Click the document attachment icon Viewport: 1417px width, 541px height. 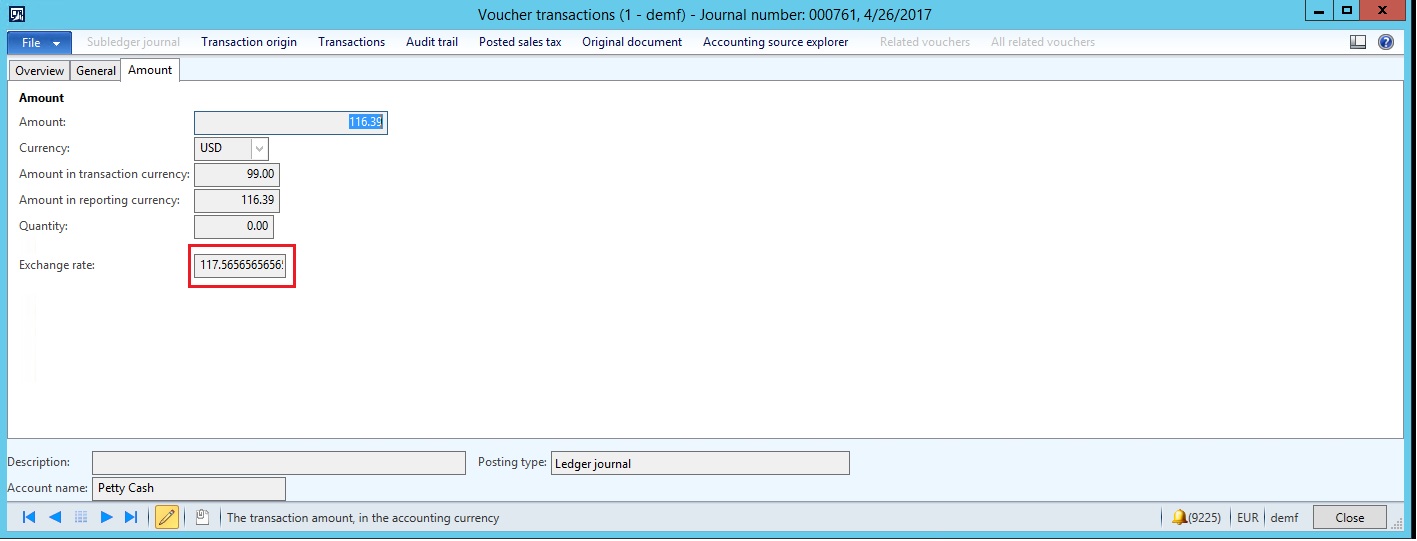point(201,517)
